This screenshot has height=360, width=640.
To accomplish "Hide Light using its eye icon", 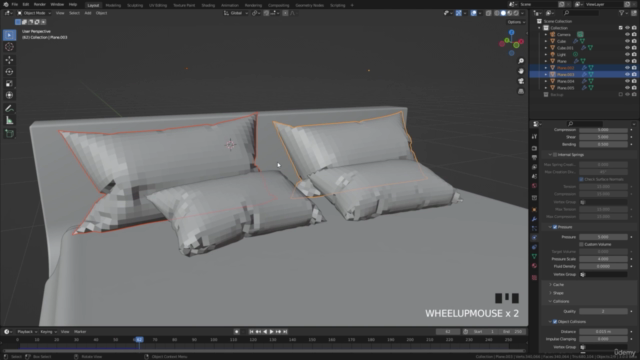I will pyautogui.click(x=627, y=54).
